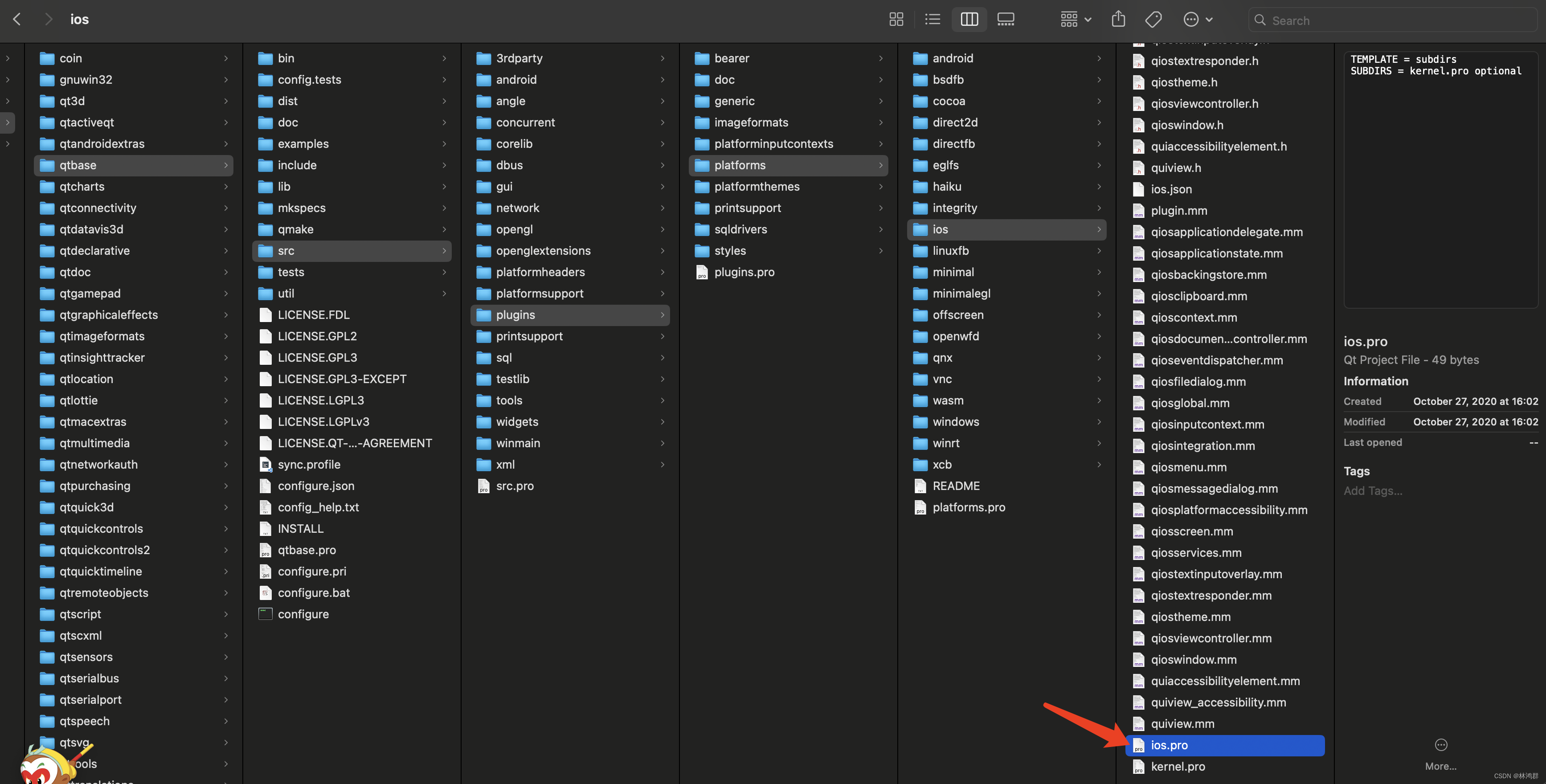Open the qtbase folder
This screenshot has width=1546, height=784.
133,165
